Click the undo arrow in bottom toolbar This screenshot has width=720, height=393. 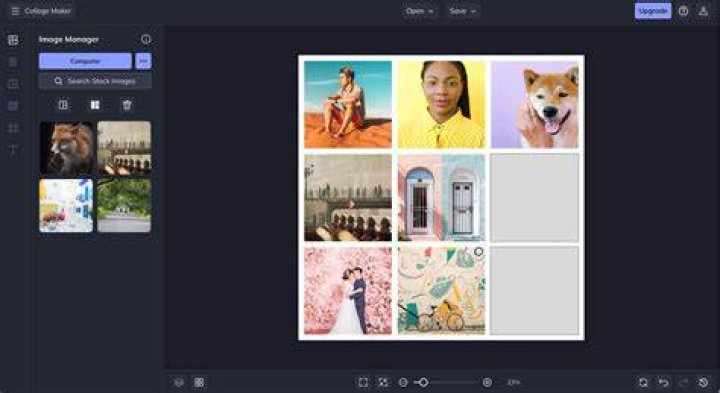(664, 382)
